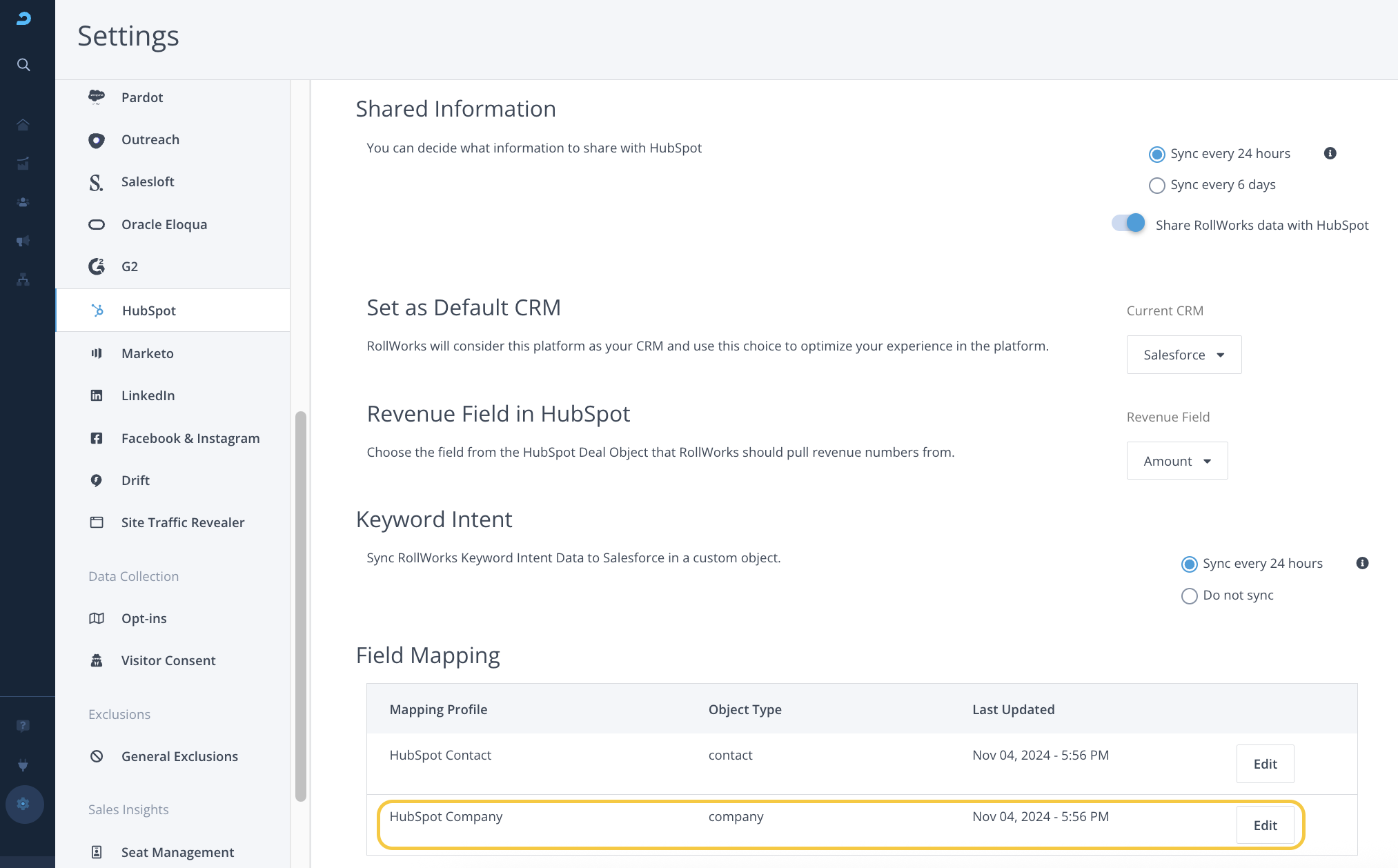This screenshot has width=1398, height=868.
Task: Show info tooltip beside Shared Information sync
Action: click(1330, 153)
